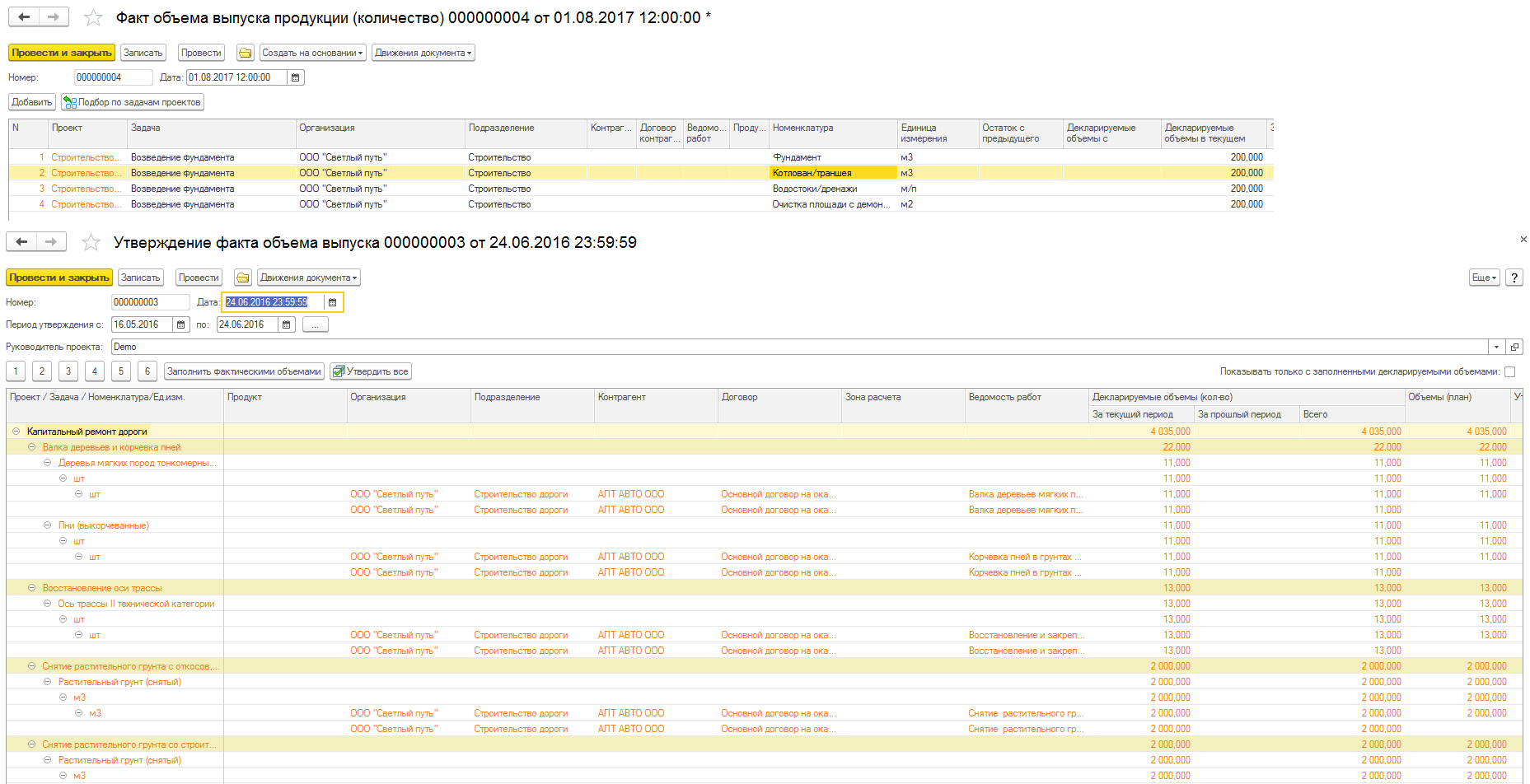
Task: Click Подбор по задачам проектов icon button
Action: point(133,102)
